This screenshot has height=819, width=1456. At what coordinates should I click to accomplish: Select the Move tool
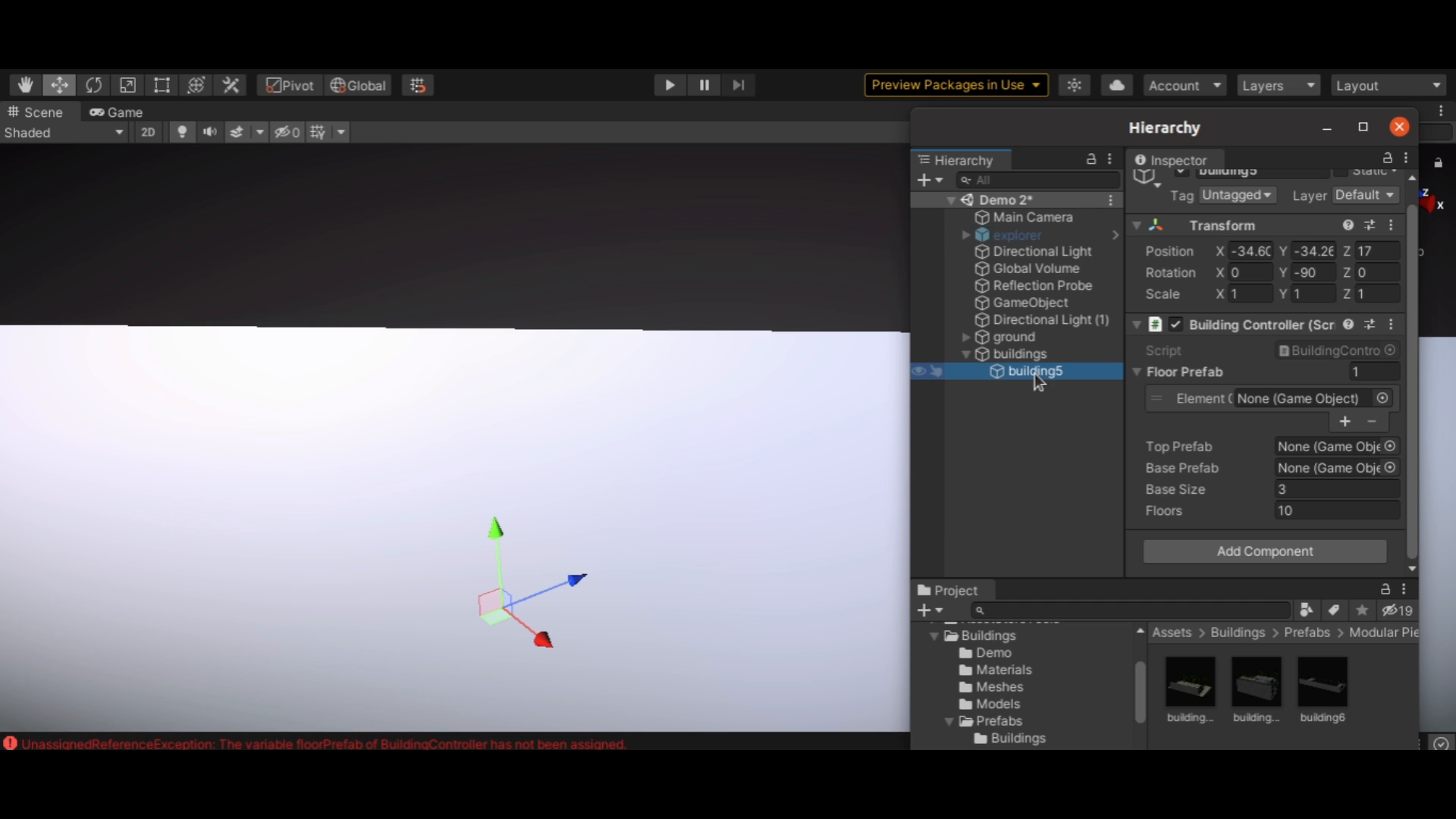(59, 85)
